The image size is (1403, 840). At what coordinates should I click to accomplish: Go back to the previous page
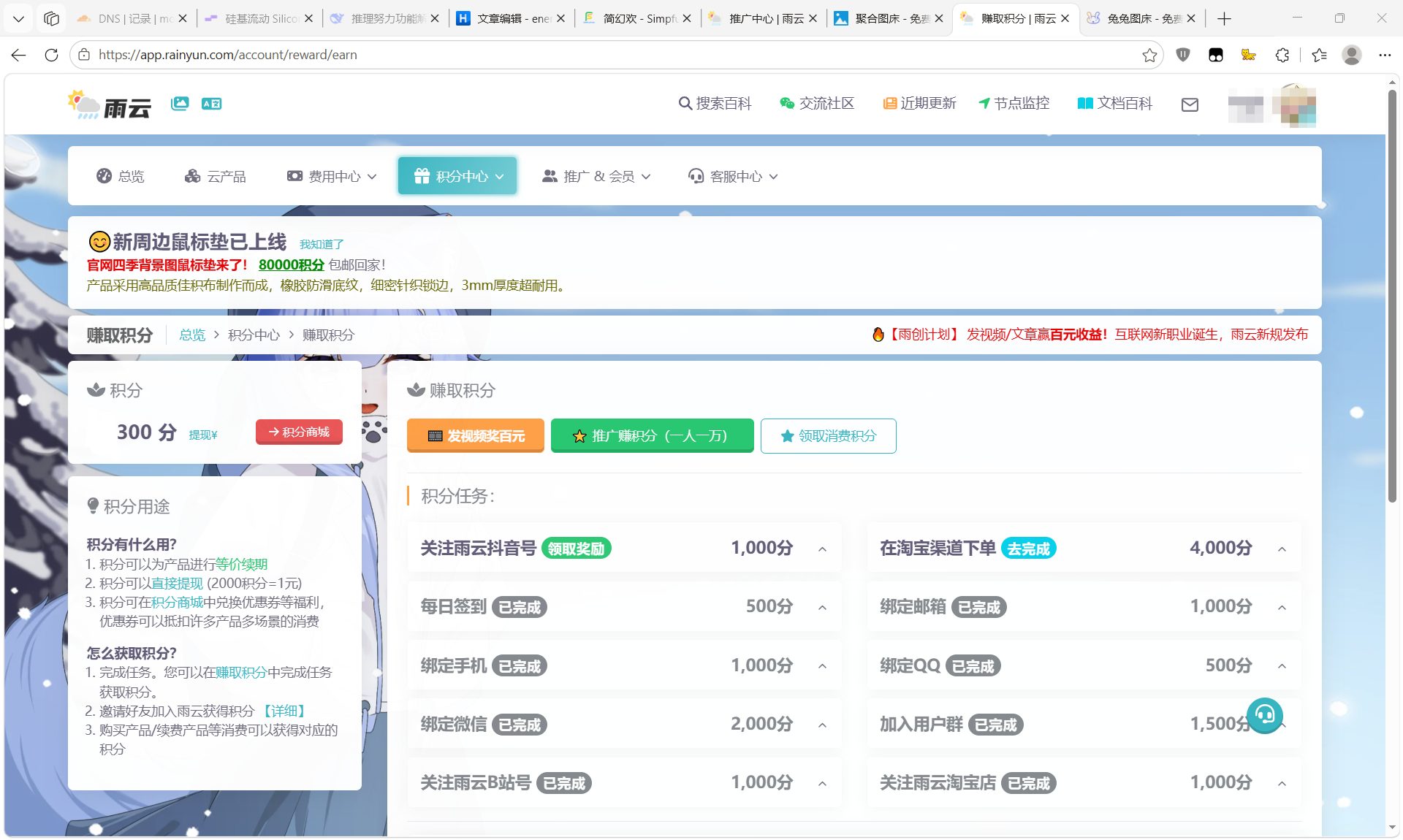point(19,55)
